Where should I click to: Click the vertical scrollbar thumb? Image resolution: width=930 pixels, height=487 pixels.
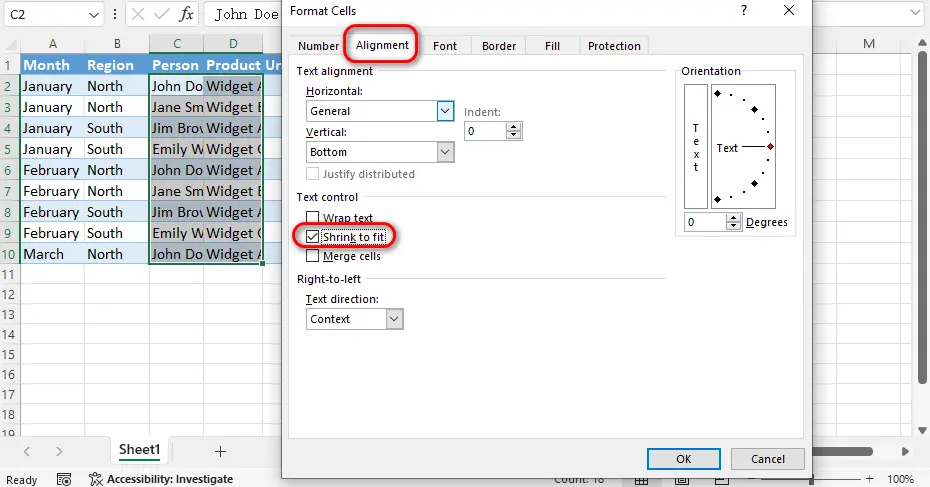pos(922,217)
